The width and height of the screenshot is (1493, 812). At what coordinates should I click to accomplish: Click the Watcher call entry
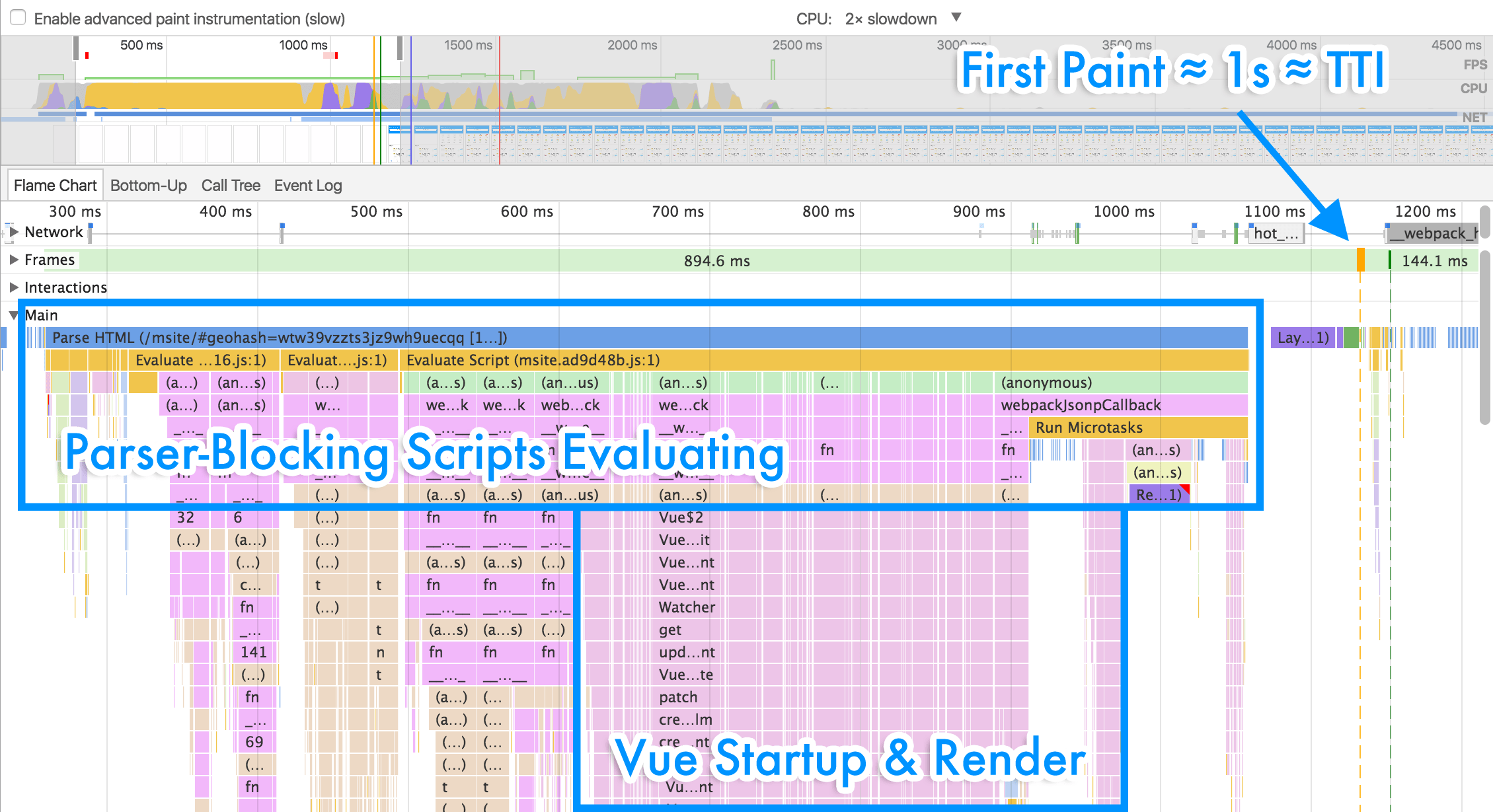[x=687, y=607]
